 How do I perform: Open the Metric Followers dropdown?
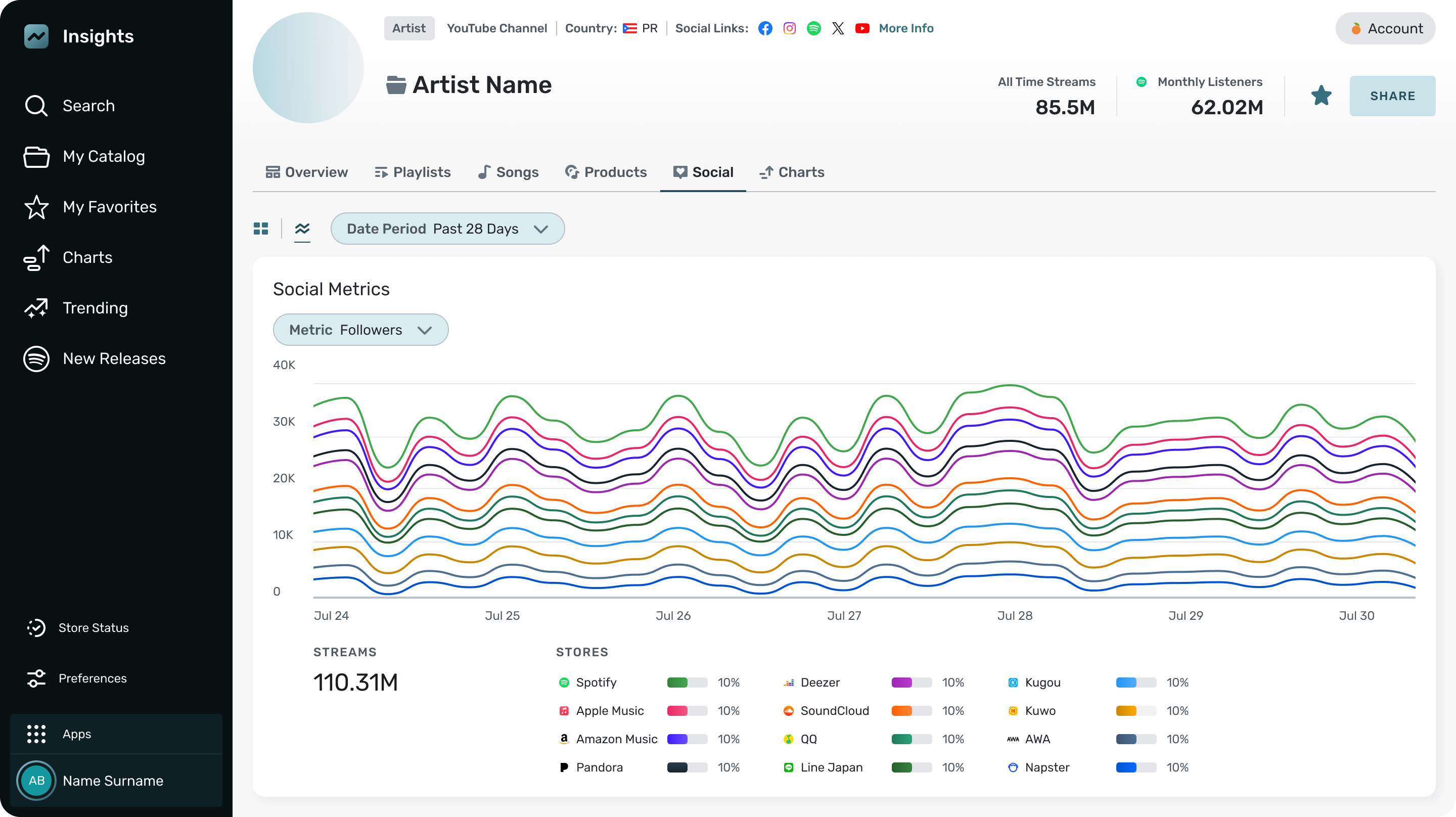(360, 330)
